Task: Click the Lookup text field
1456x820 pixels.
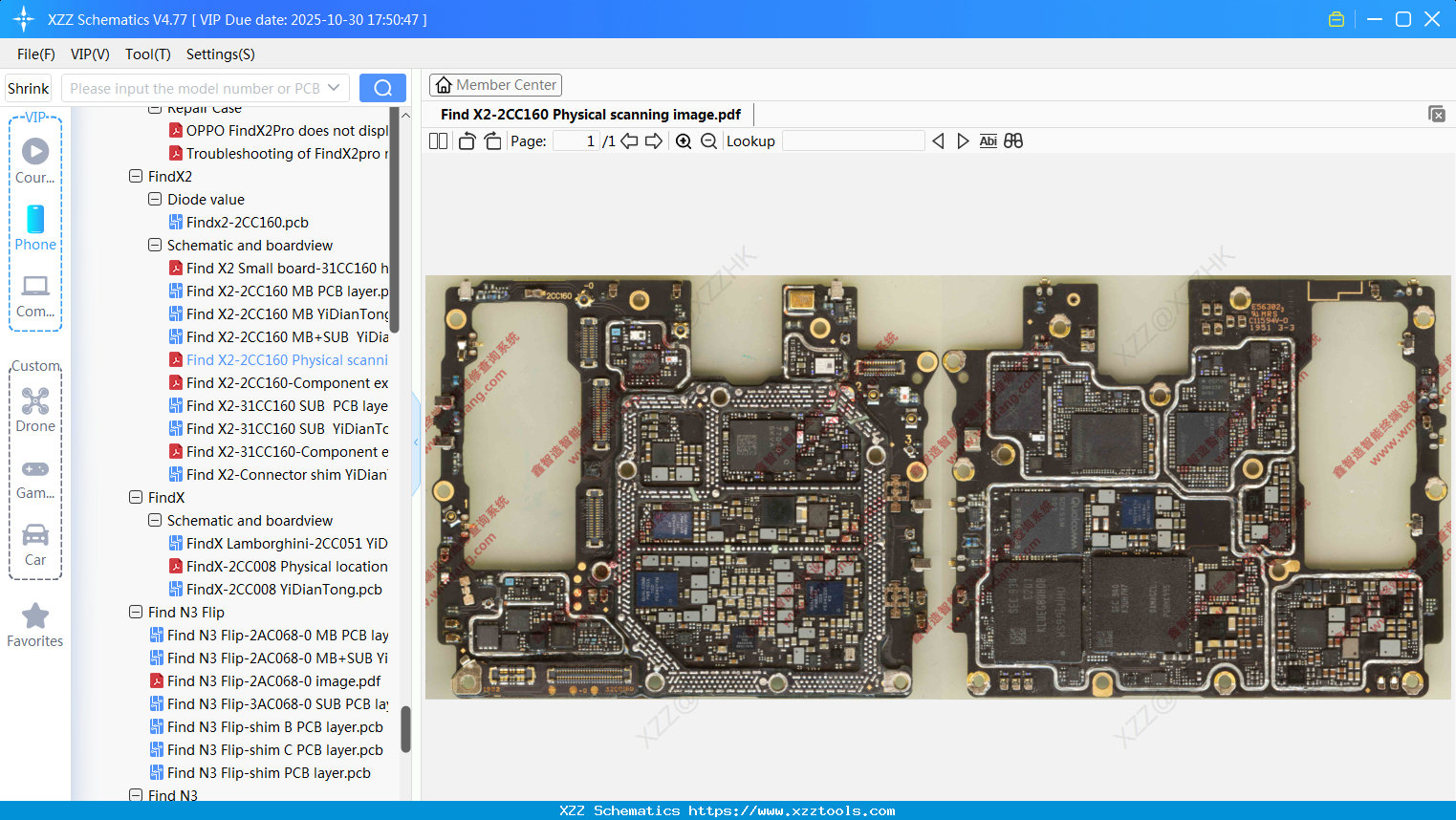Action: click(x=853, y=141)
